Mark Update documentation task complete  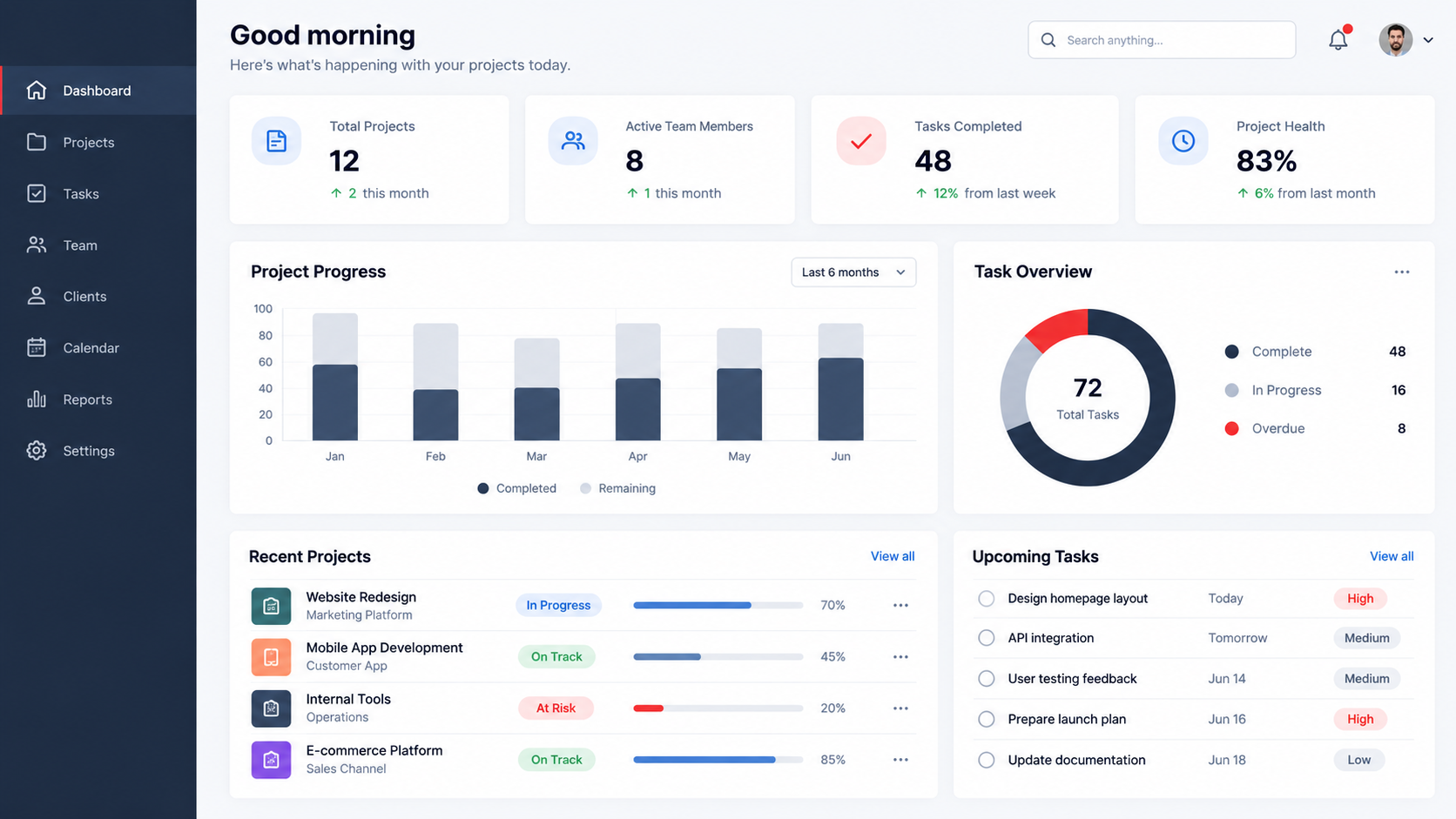pos(986,760)
